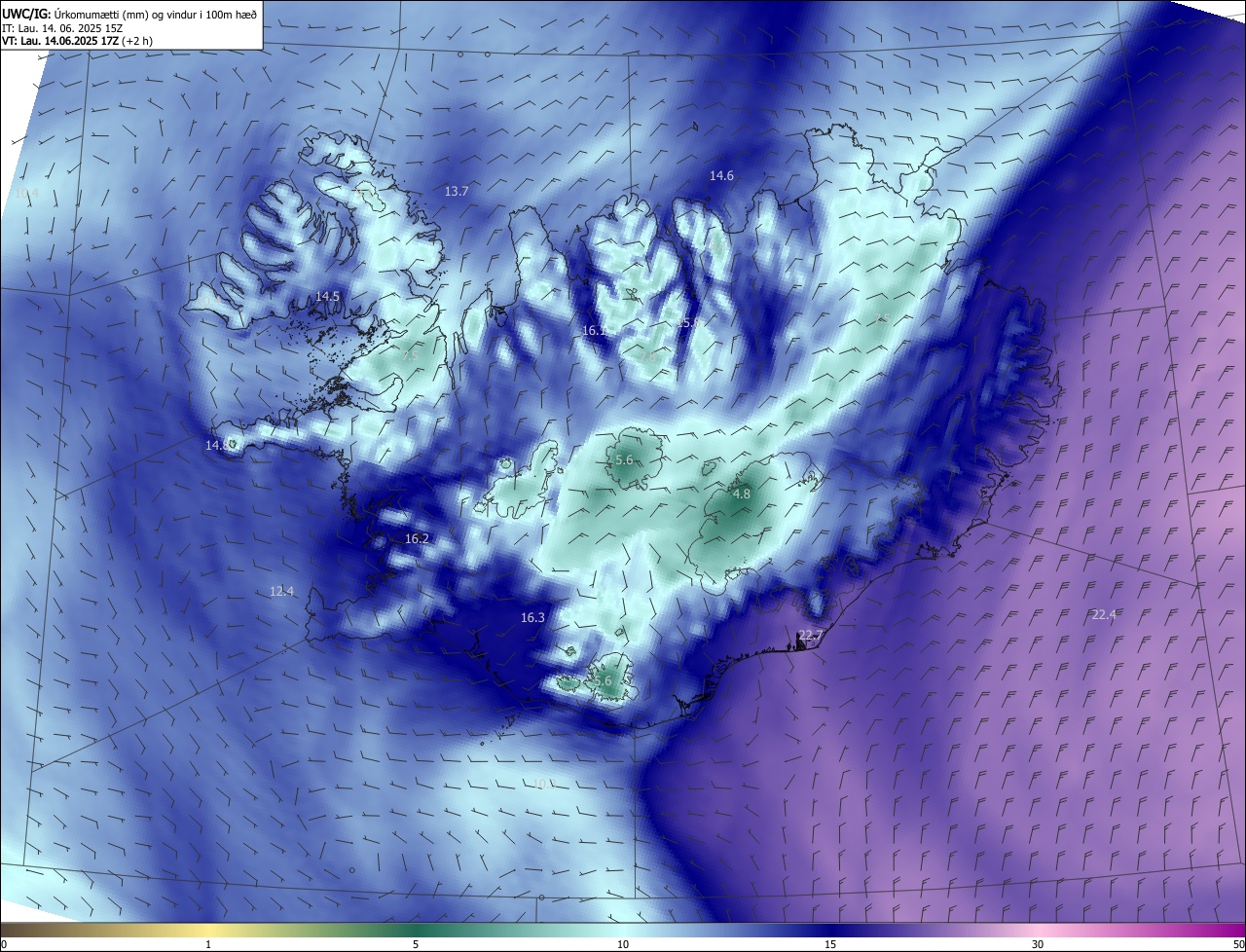The width and height of the screenshot is (1246, 952).
Task: Click the 5.6 label on central Hofsjökull glacier
Action: [x=625, y=459]
